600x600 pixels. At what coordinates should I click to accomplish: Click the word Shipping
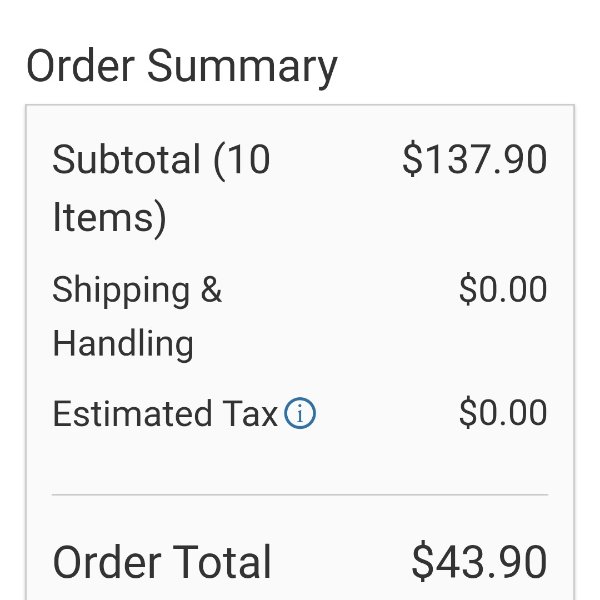point(121,291)
